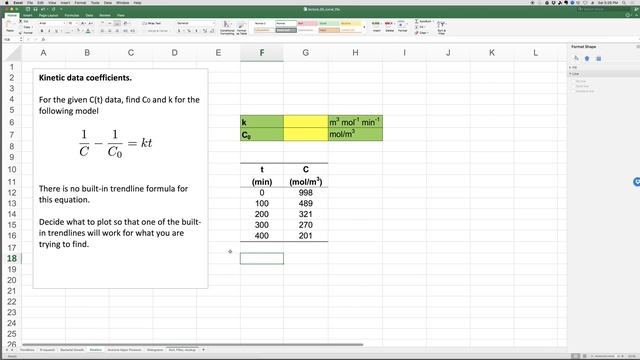Open the font name dropdown

click(x=64, y=23)
